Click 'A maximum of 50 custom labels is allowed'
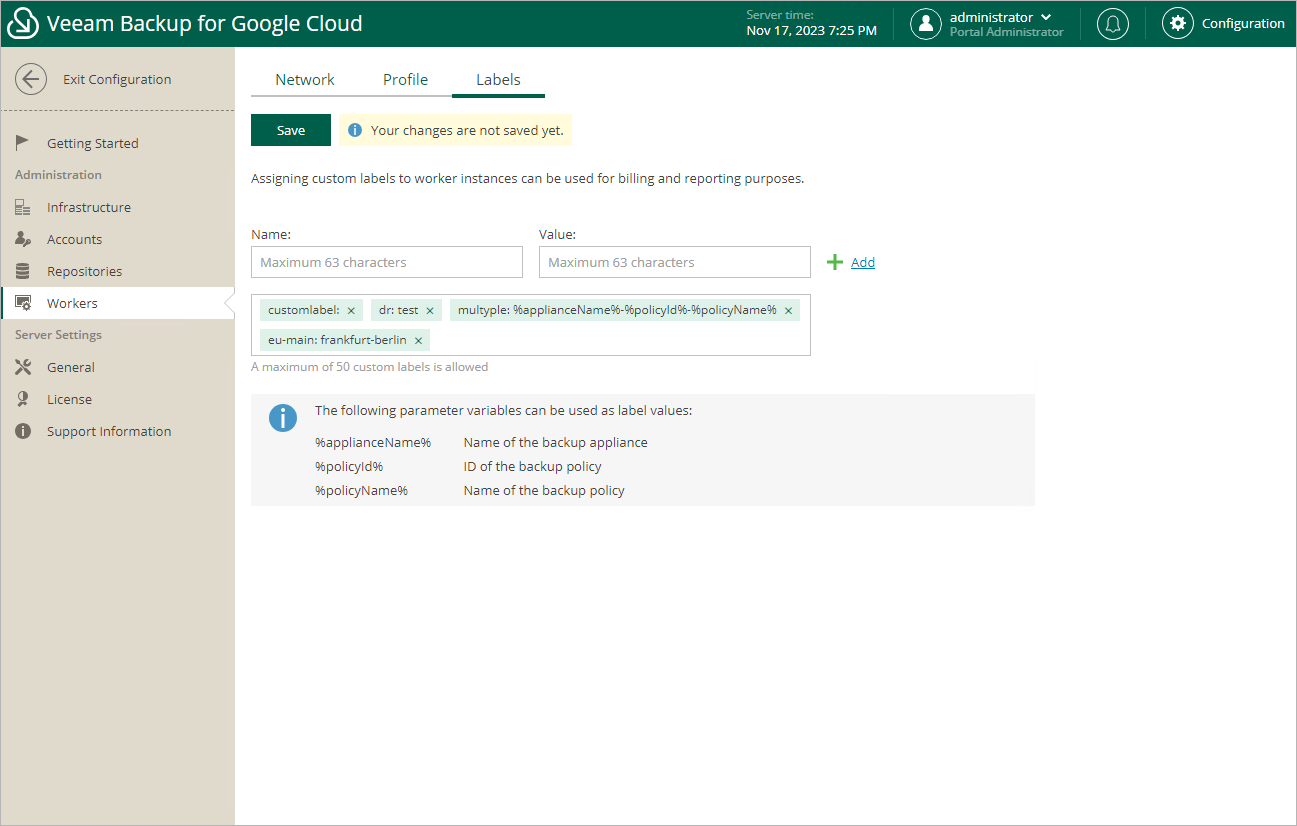This screenshot has height=826, width=1297. 370,367
